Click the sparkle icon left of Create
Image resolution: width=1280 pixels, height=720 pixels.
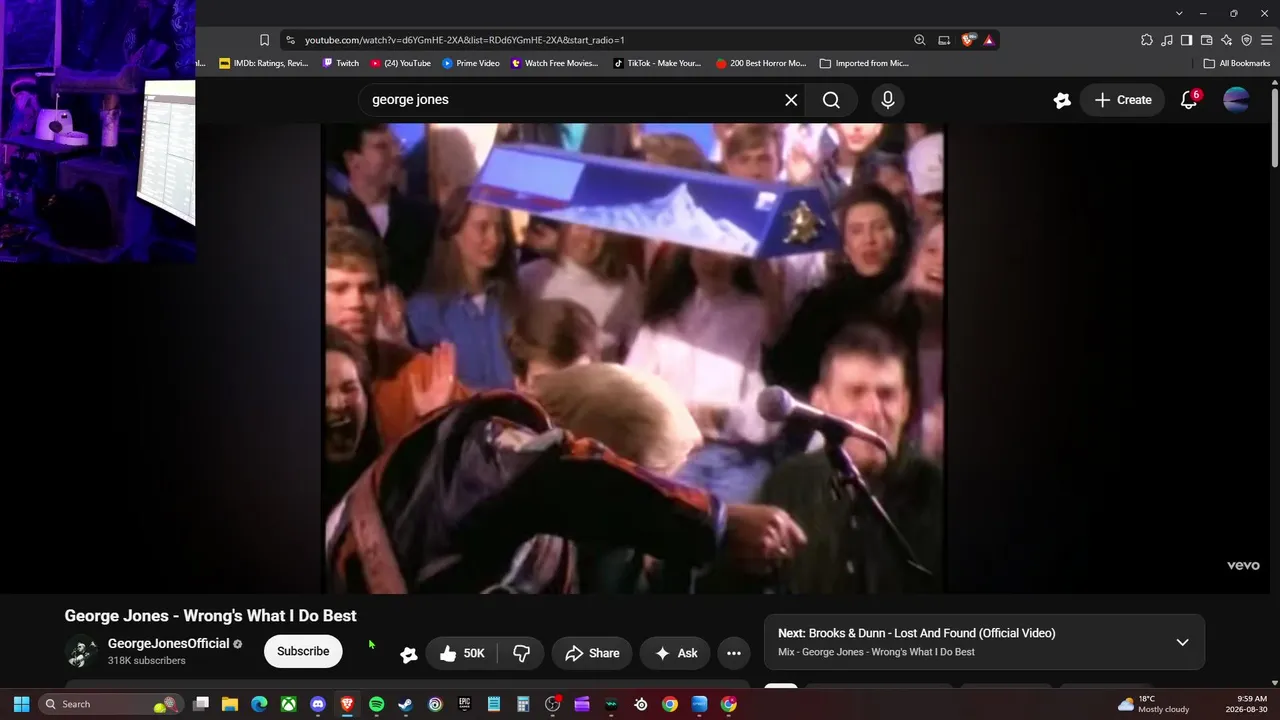1062,100
